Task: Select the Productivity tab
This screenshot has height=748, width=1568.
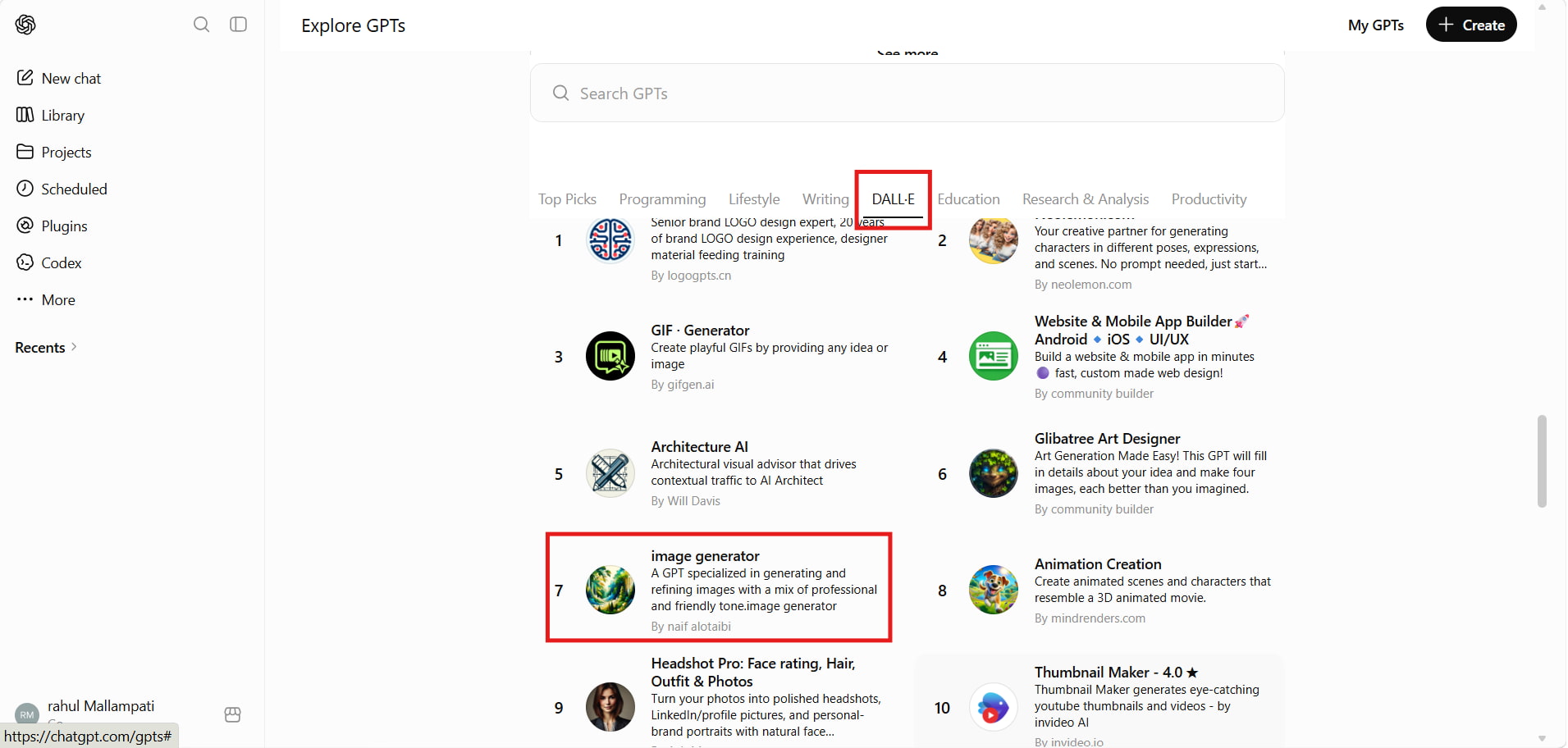Action: pyautogui.click(x=1209, y=199)
